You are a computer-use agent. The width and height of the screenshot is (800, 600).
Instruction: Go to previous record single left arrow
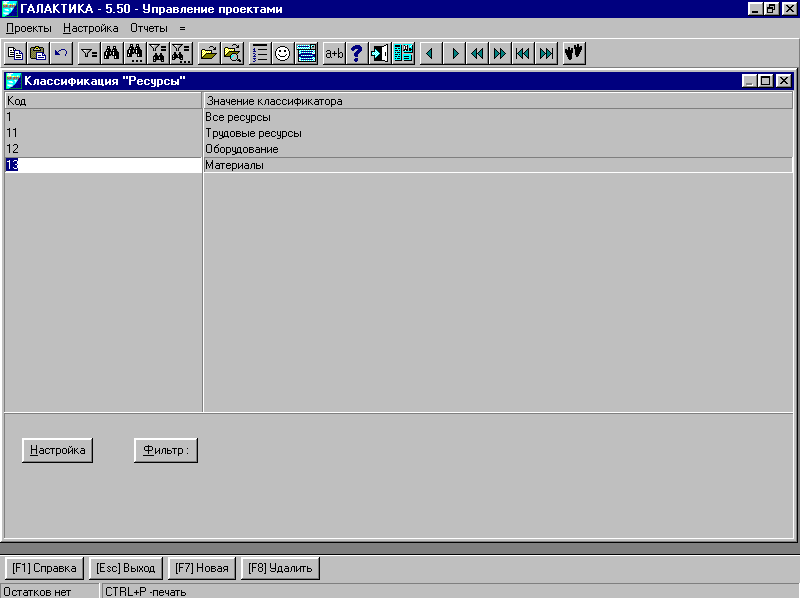[431, 53]
